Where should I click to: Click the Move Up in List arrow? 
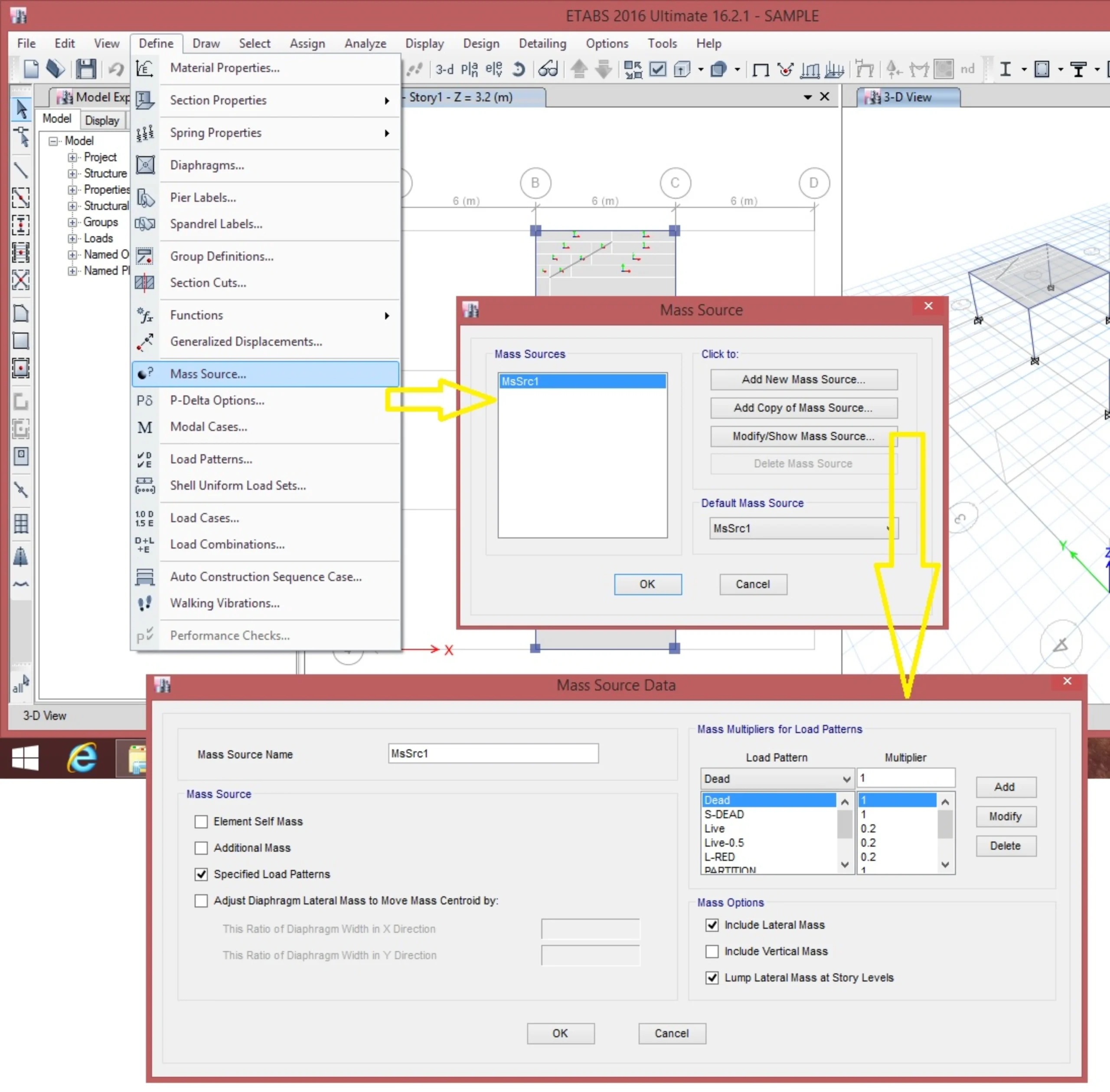(x=579, y=69)
